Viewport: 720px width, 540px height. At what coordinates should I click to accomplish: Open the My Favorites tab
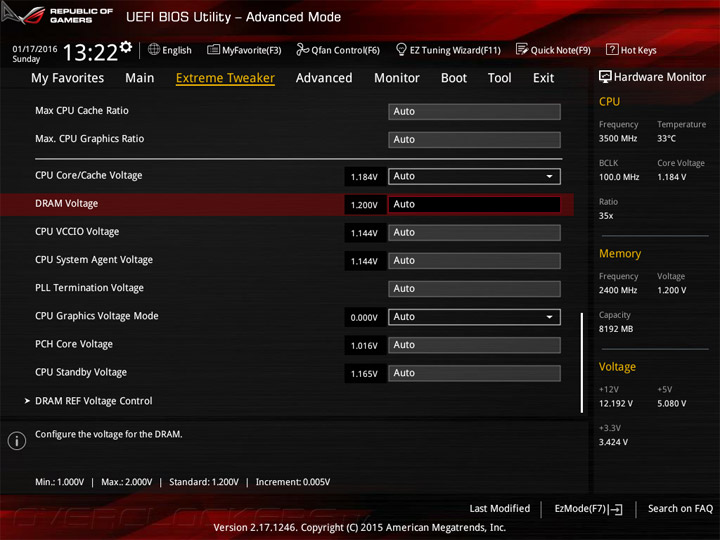[68, 78]
